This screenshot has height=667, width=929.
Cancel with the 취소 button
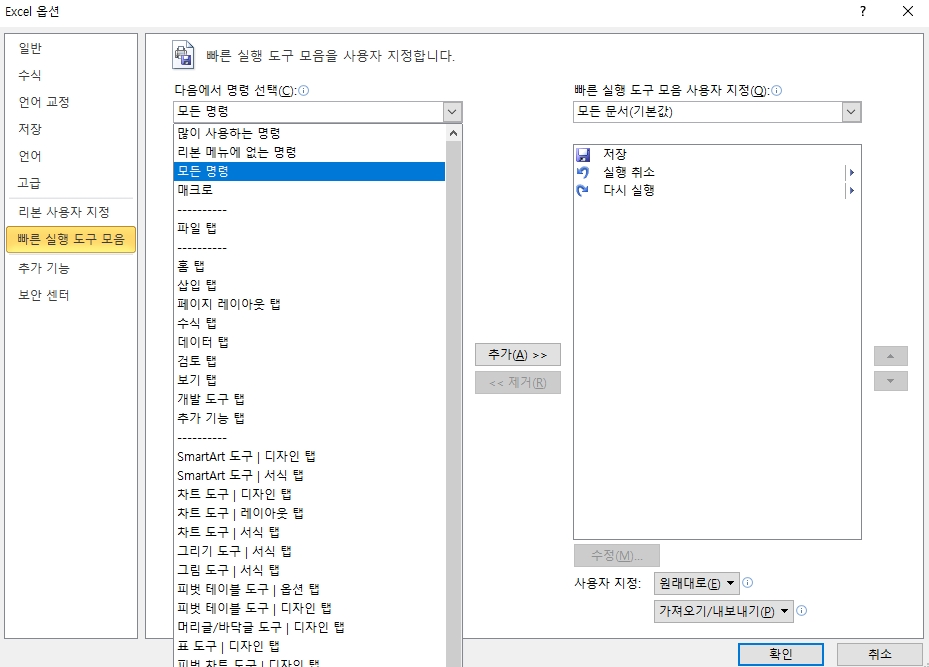coord(880,654)
